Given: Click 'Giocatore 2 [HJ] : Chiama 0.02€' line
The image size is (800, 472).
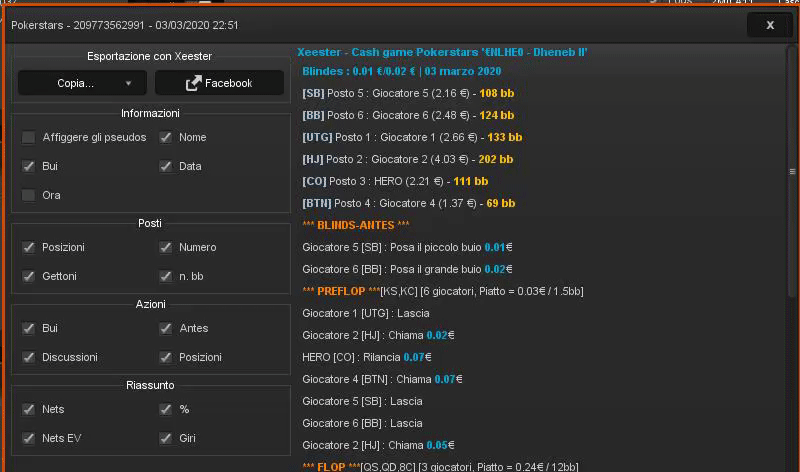Looking at the screenshot, I should [x=379, y=335].
